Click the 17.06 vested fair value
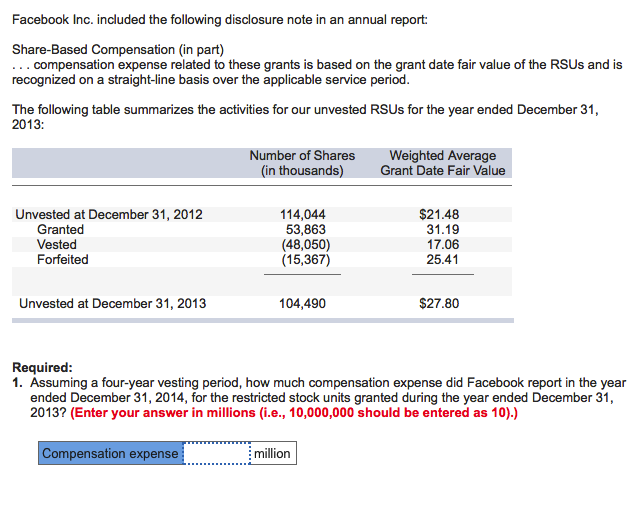 click(x=443, y=244)
